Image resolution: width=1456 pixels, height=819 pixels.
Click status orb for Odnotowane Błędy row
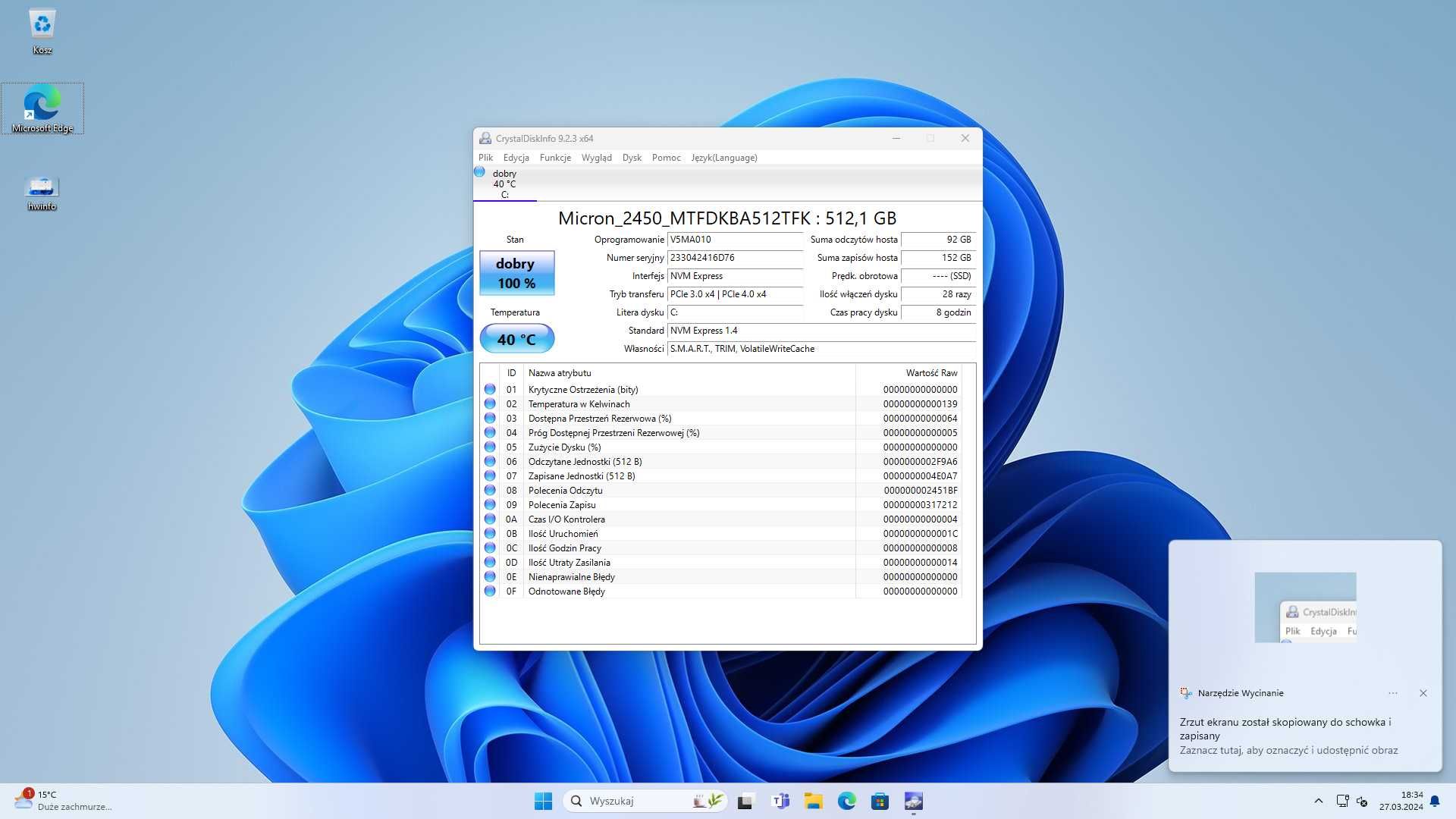(490, 591)
